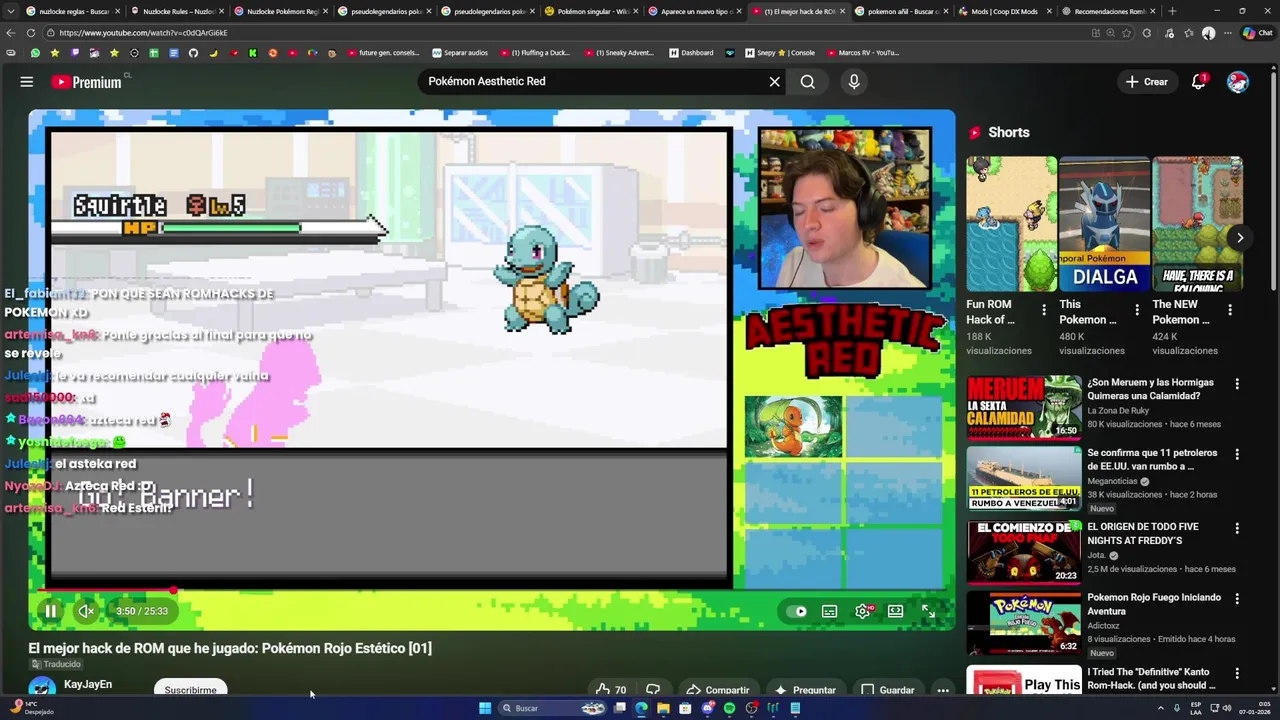Image resolution: width=1280 pixels, height=720 pixels.
Task: Clear the search query with the X
Action: click(774, 82)
